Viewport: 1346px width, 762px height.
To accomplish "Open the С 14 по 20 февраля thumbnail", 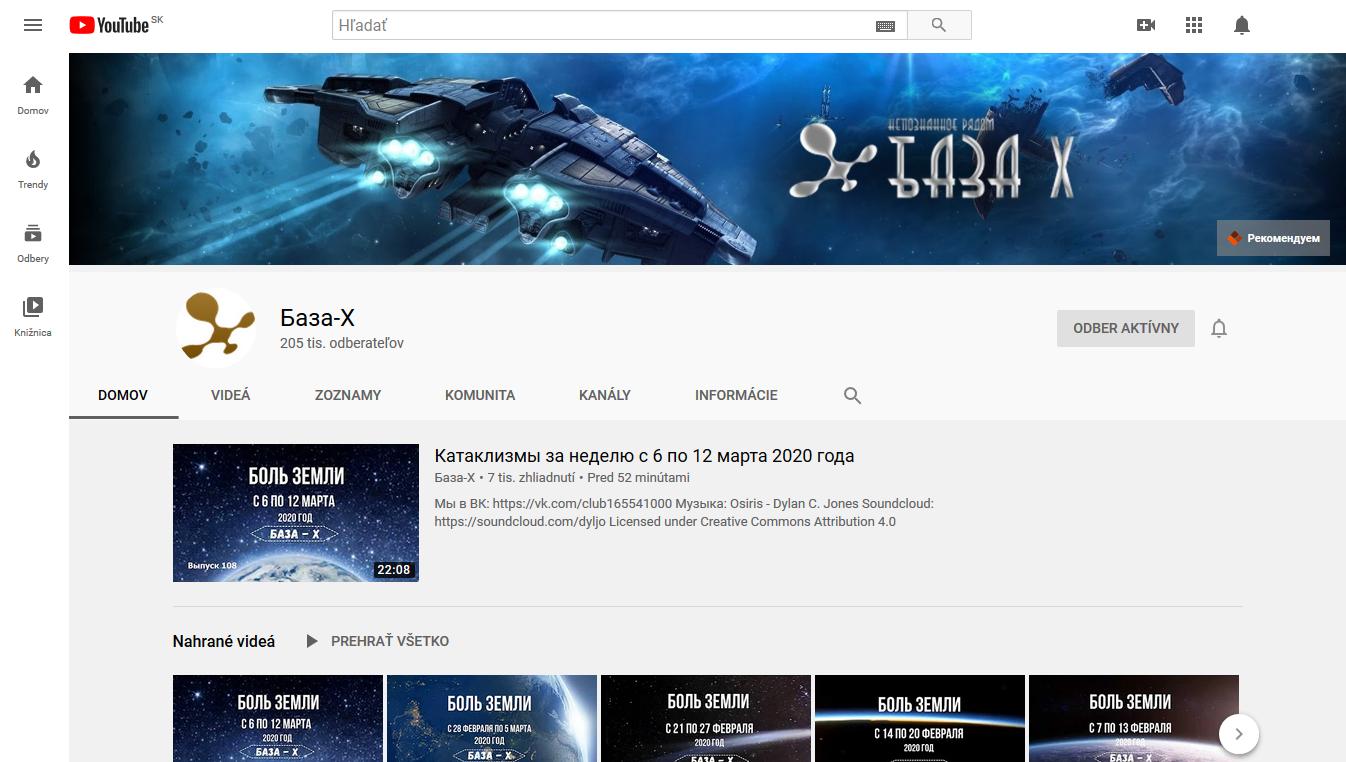I will (920, 718).
